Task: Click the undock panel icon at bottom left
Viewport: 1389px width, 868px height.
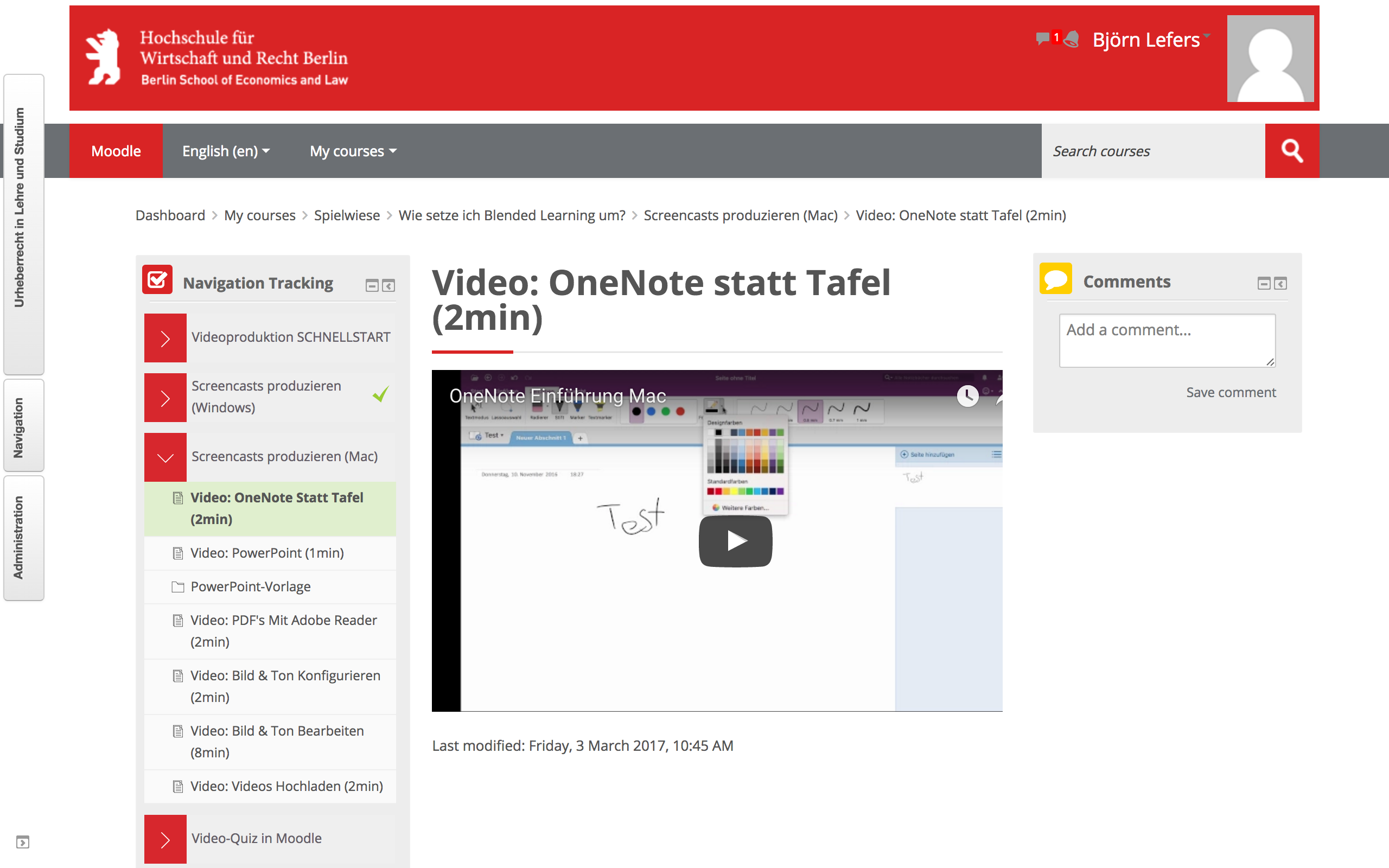Action: 22,842
